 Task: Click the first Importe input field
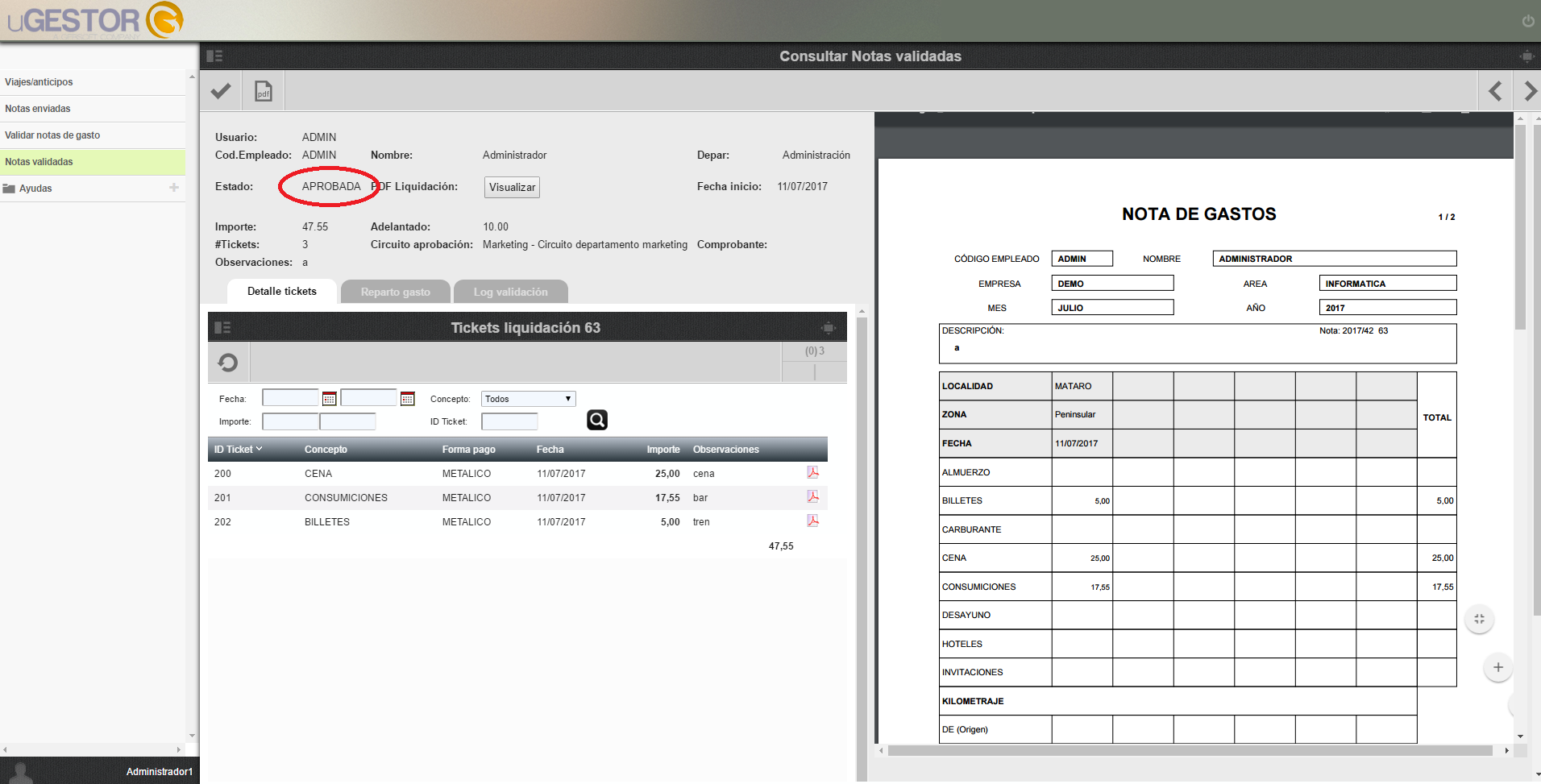[290, 421]
